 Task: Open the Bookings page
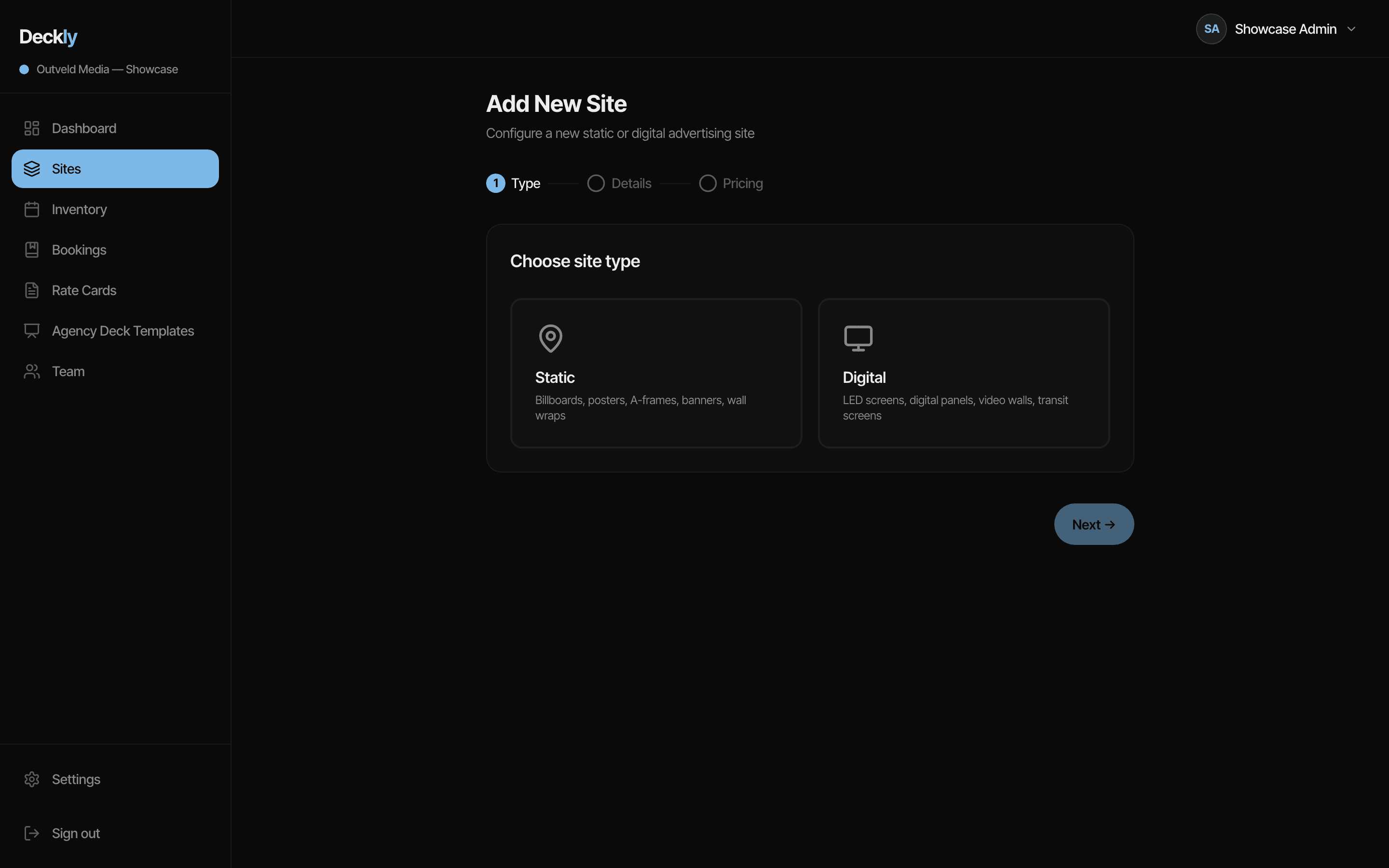[x=115, y=250]
